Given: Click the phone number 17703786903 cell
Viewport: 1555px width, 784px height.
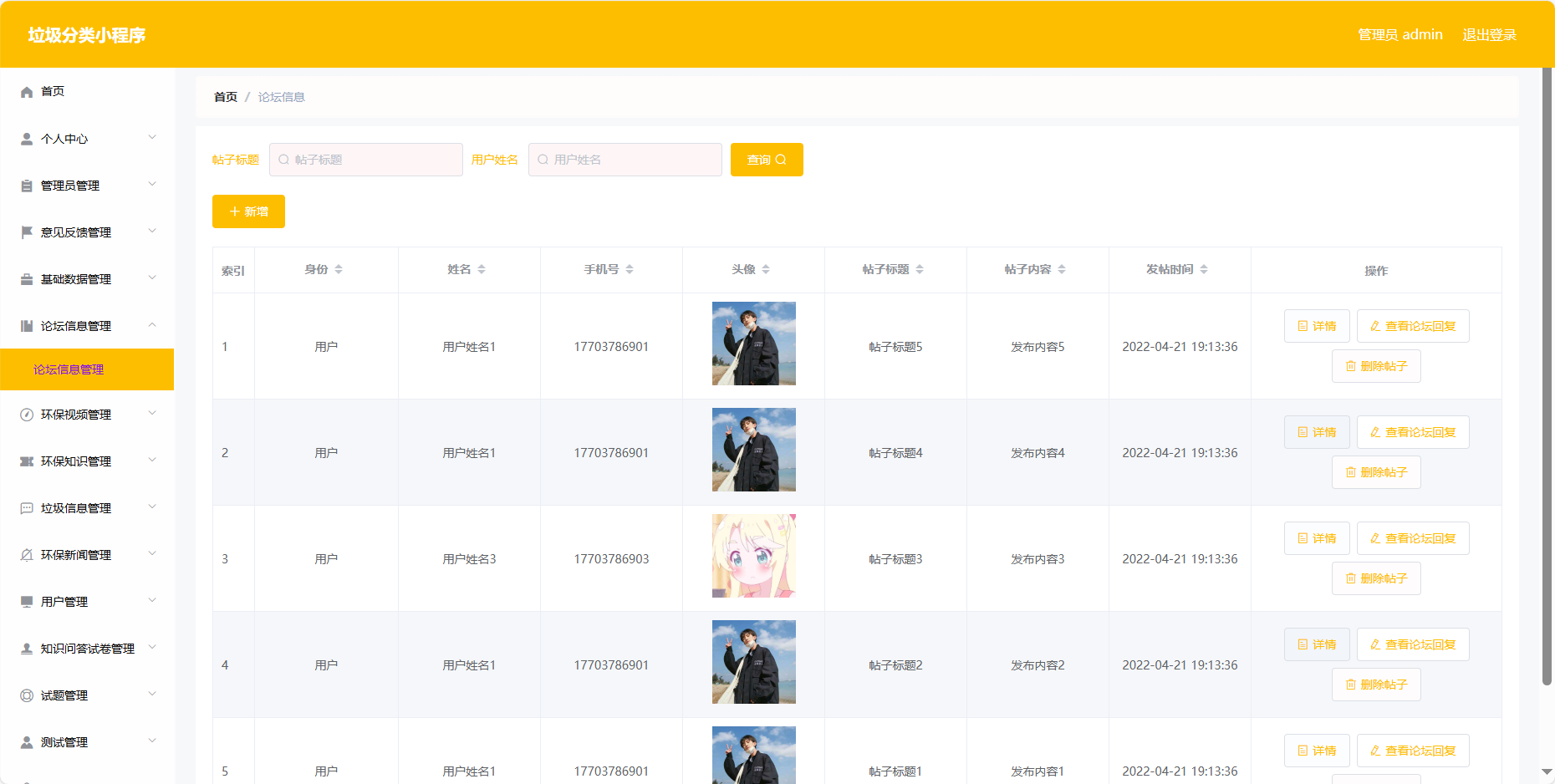Looking at the screenshot, I should coord(611,559).
